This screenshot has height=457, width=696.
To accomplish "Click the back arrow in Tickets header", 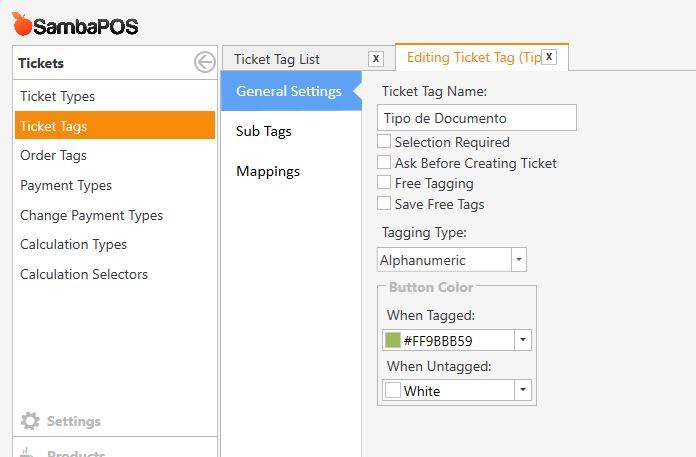I will coord(205,62).
